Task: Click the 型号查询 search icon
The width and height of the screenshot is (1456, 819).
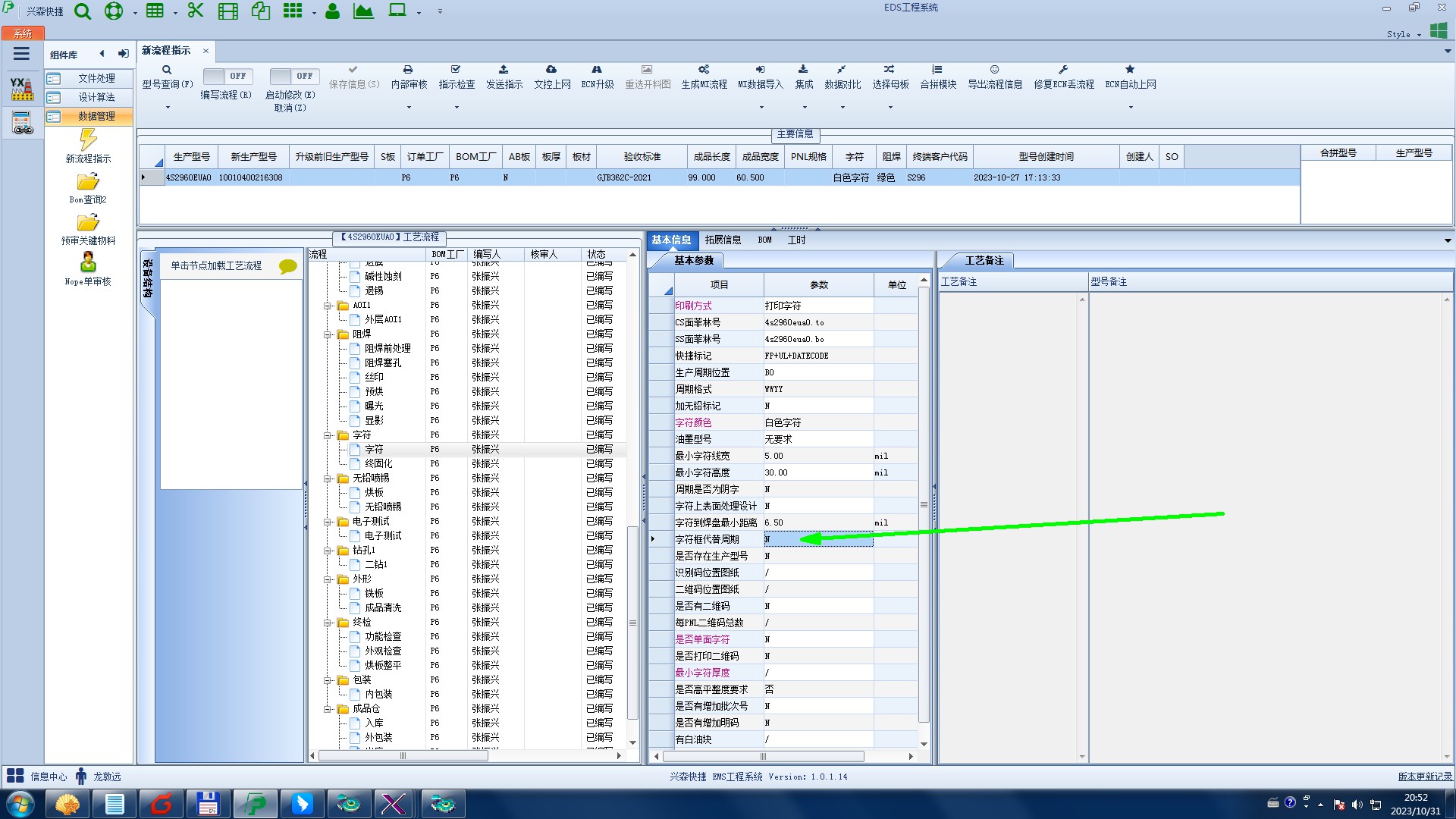Action: click(167, 70)
